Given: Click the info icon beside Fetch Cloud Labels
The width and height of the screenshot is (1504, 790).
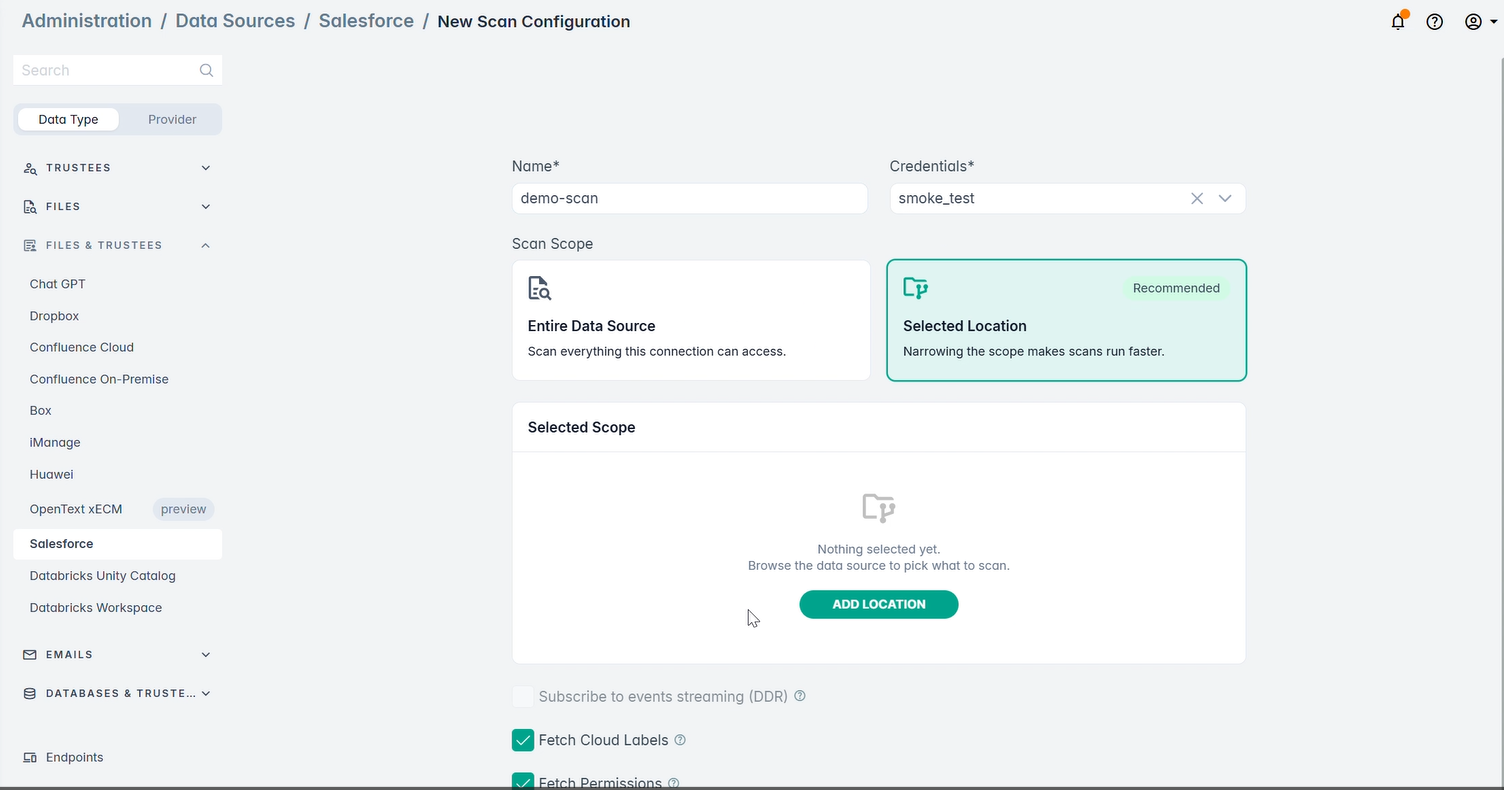Looking at the screenshot, I should coord(680,740).
